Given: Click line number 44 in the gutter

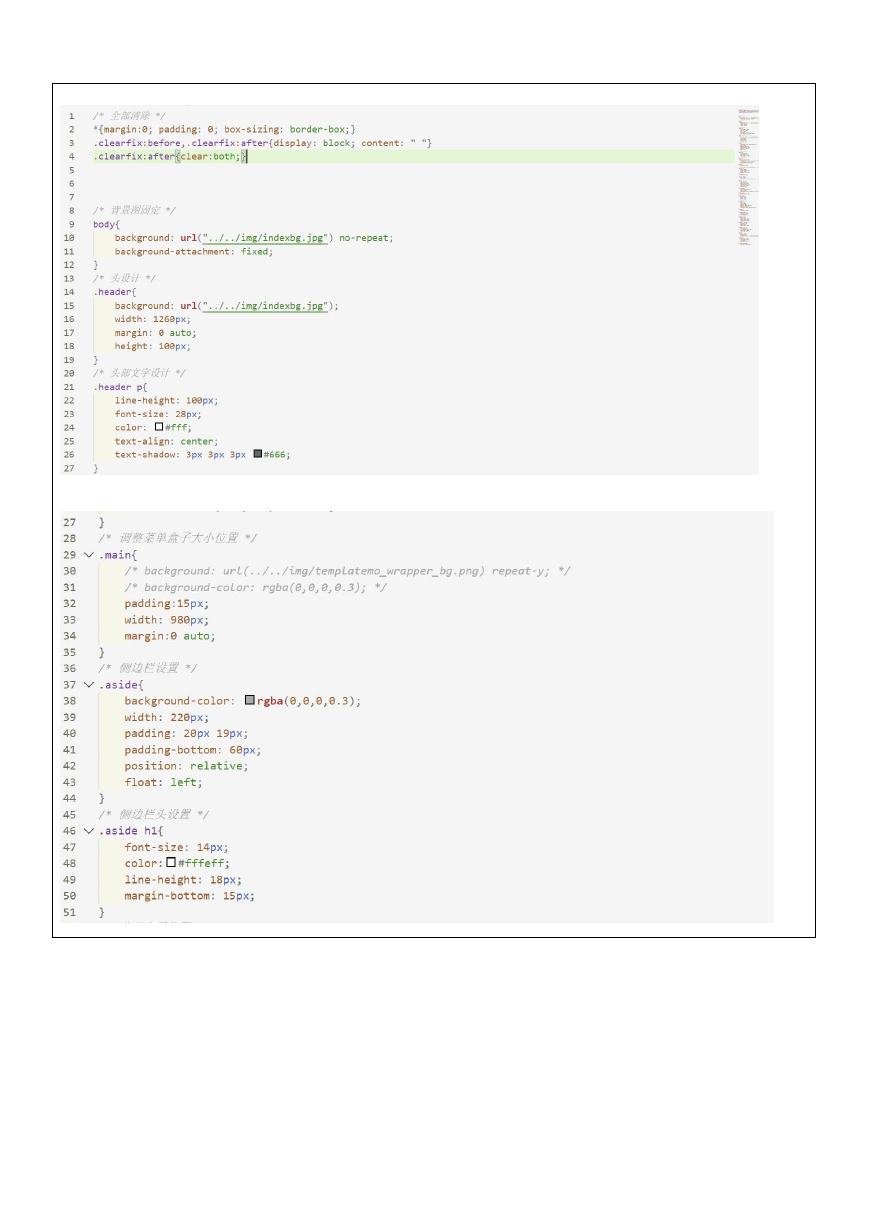Looking at the screenshot, I should click(69, 799).
